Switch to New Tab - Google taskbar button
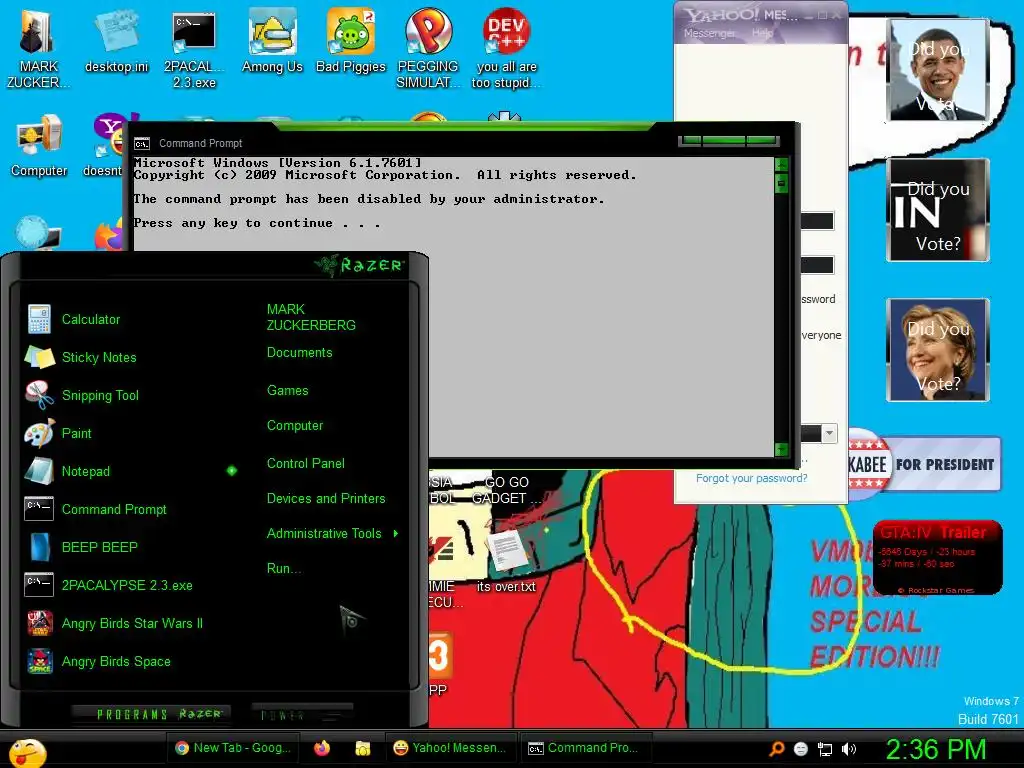 (x=232, y=748)
